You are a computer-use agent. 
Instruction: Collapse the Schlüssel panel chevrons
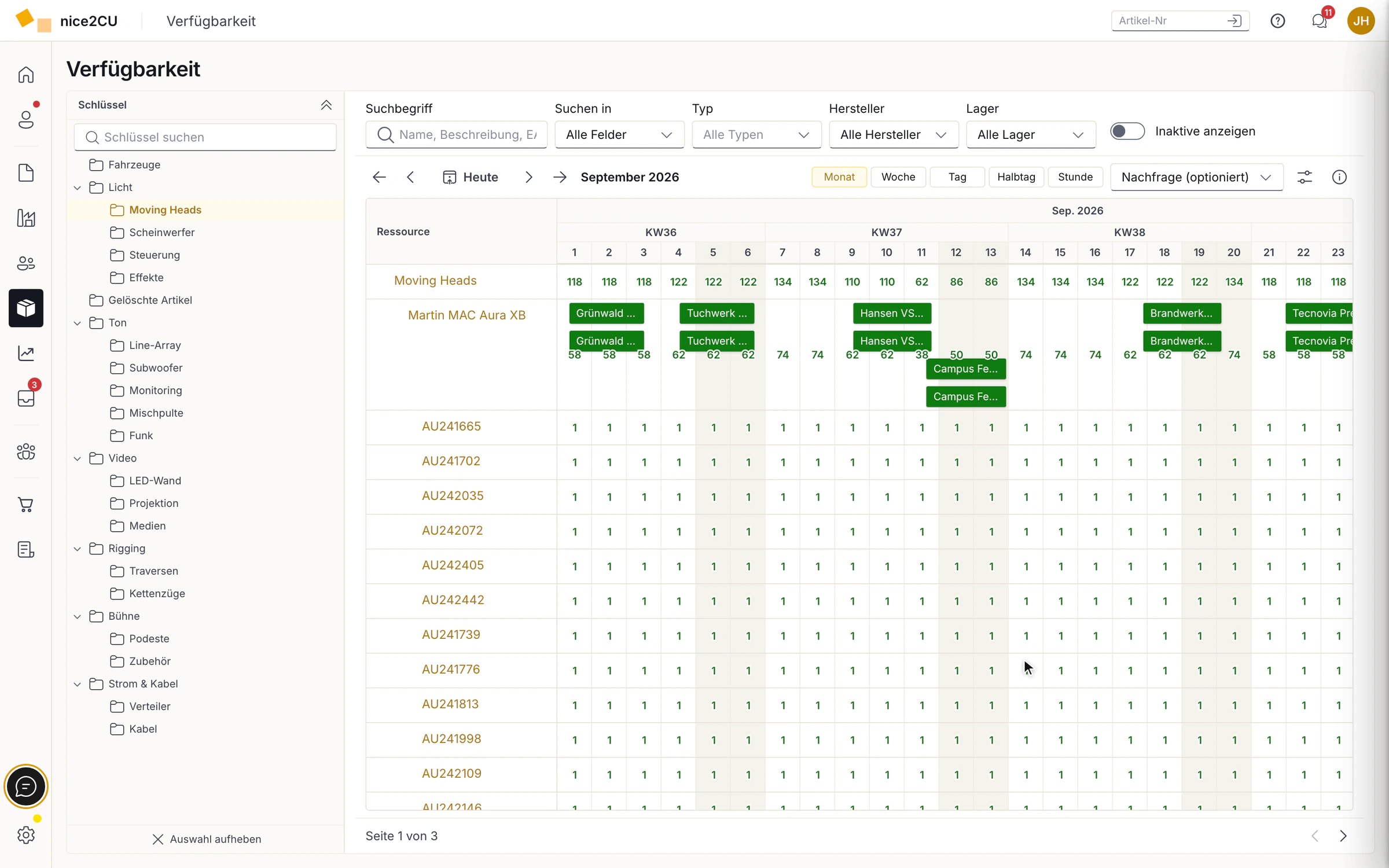click(x=326, y=105)
